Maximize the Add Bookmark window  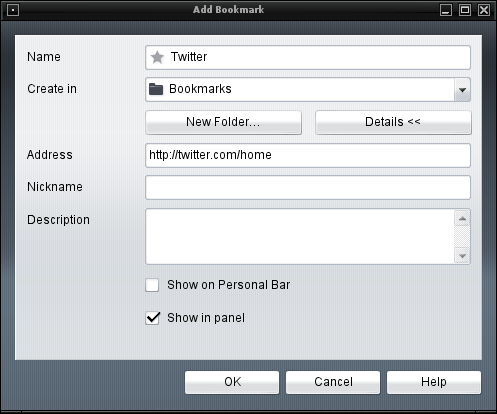[x=465, y=10]
